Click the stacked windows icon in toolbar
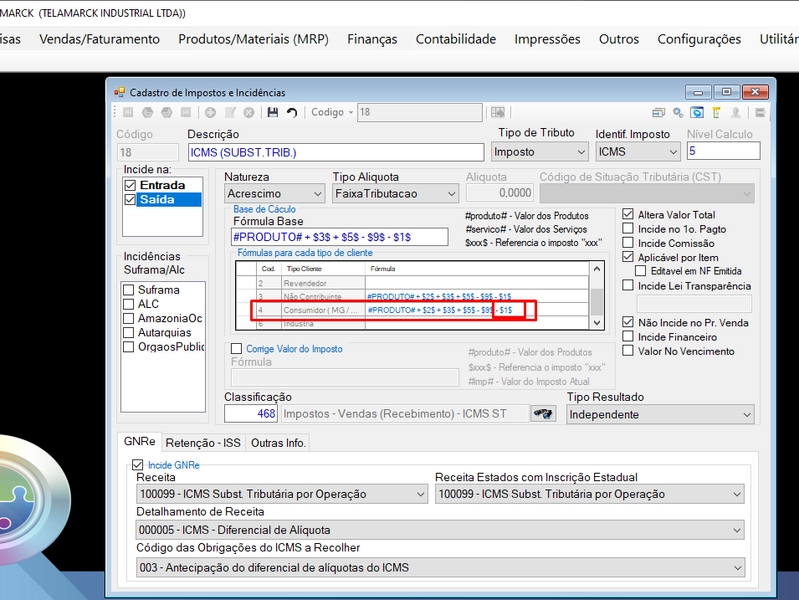This screenshot has height=600, width=799. (658, 112)
